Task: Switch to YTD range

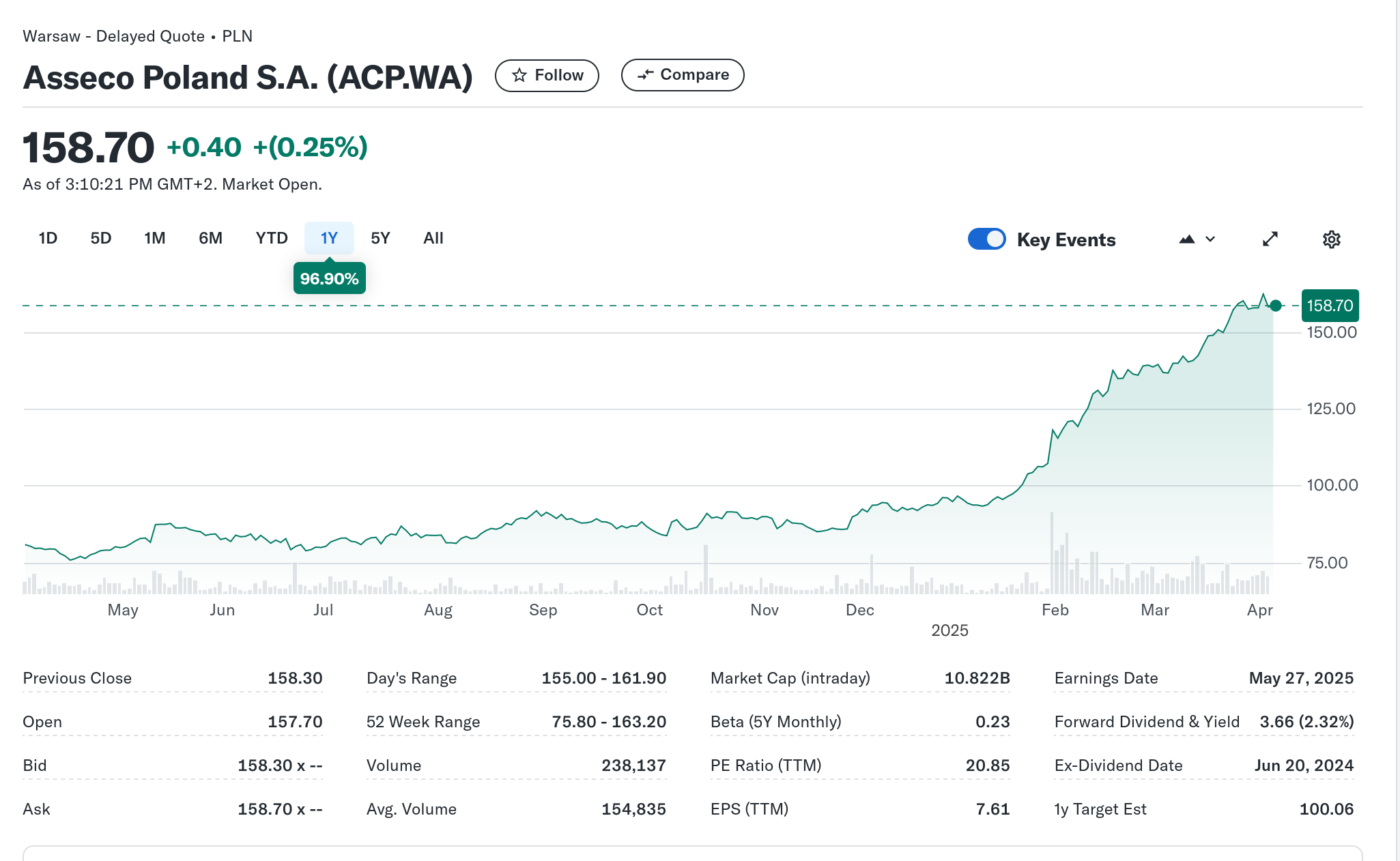Action: click(x=272, y=238)
